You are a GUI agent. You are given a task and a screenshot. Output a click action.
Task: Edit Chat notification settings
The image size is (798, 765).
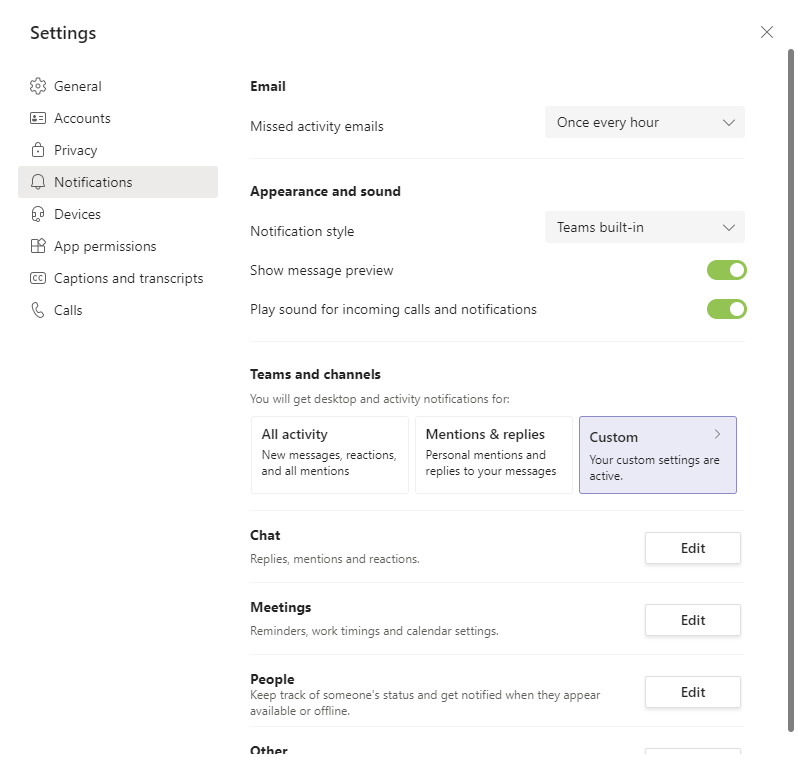693,548
